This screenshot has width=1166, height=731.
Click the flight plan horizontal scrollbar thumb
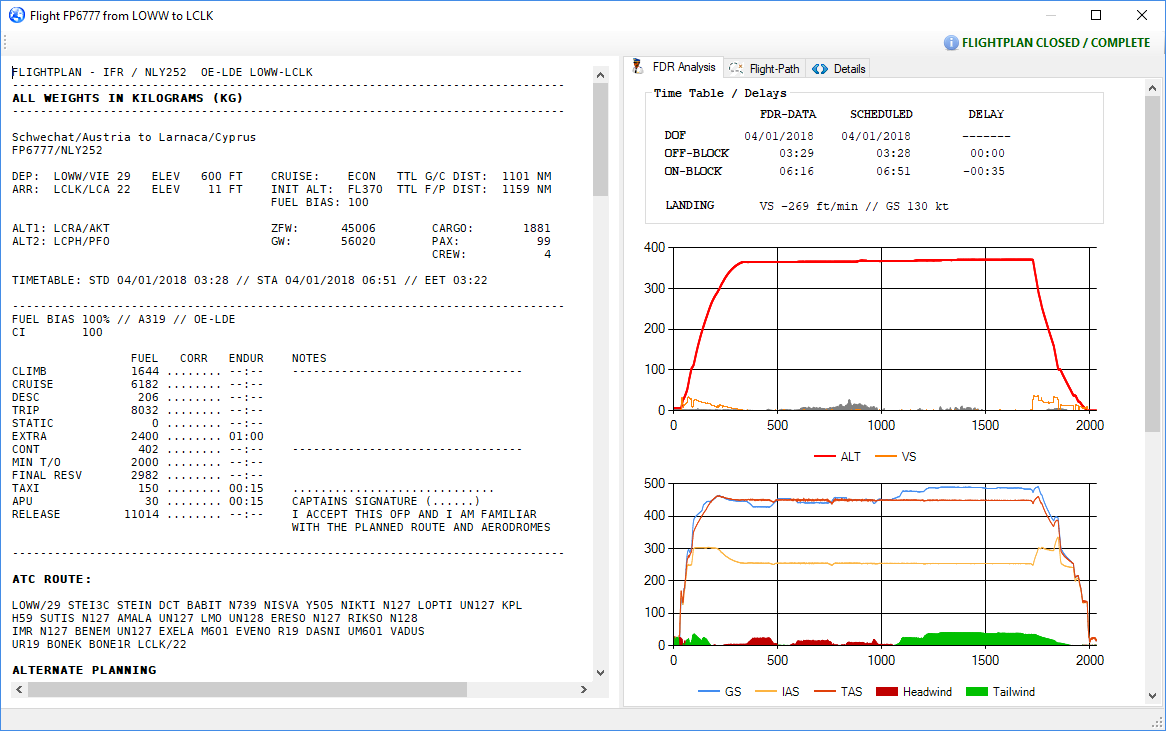click(248, 689)
